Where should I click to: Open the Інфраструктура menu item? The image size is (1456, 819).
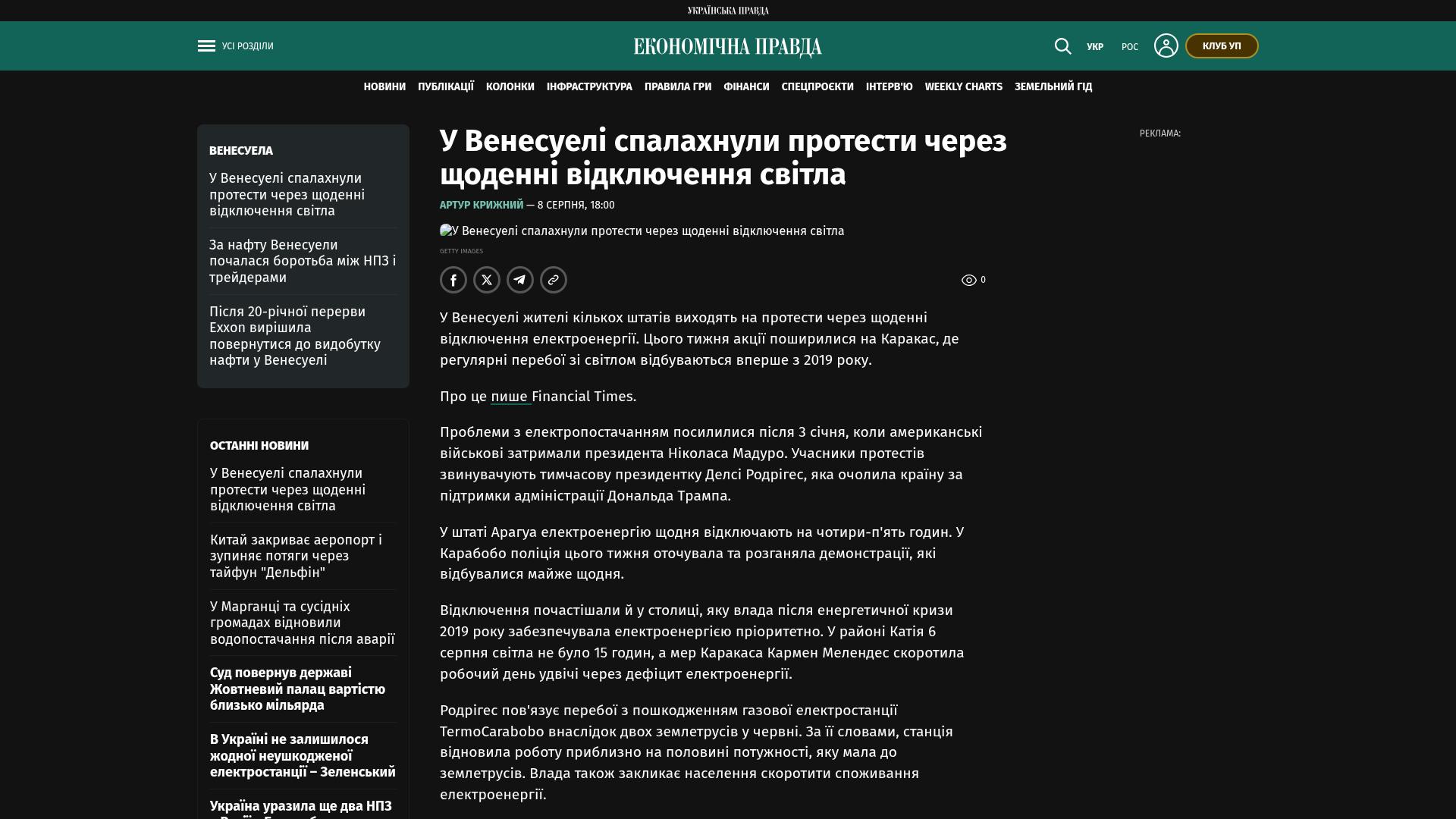click(x=589, y=87)
